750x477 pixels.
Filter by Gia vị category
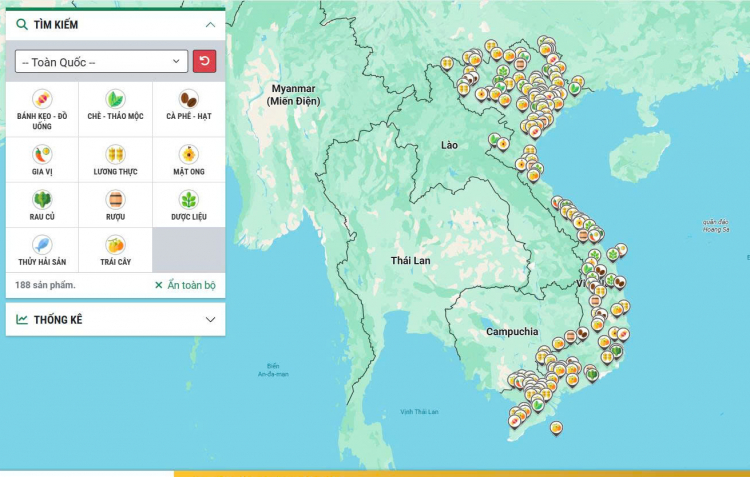[42, 154]
